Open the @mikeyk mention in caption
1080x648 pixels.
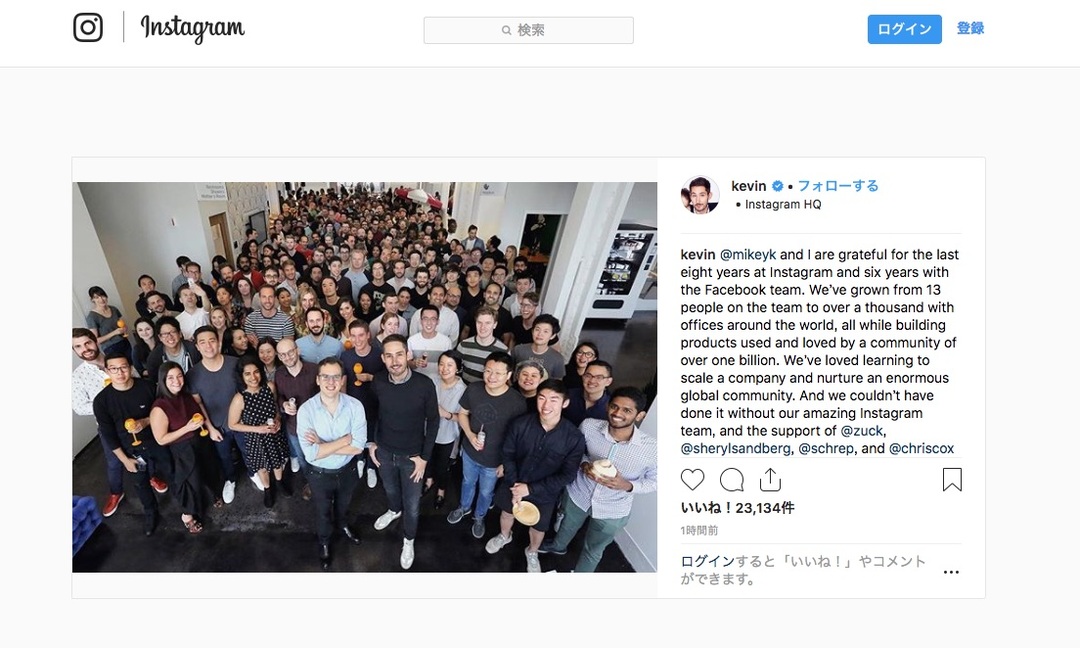tap(747, 255)
